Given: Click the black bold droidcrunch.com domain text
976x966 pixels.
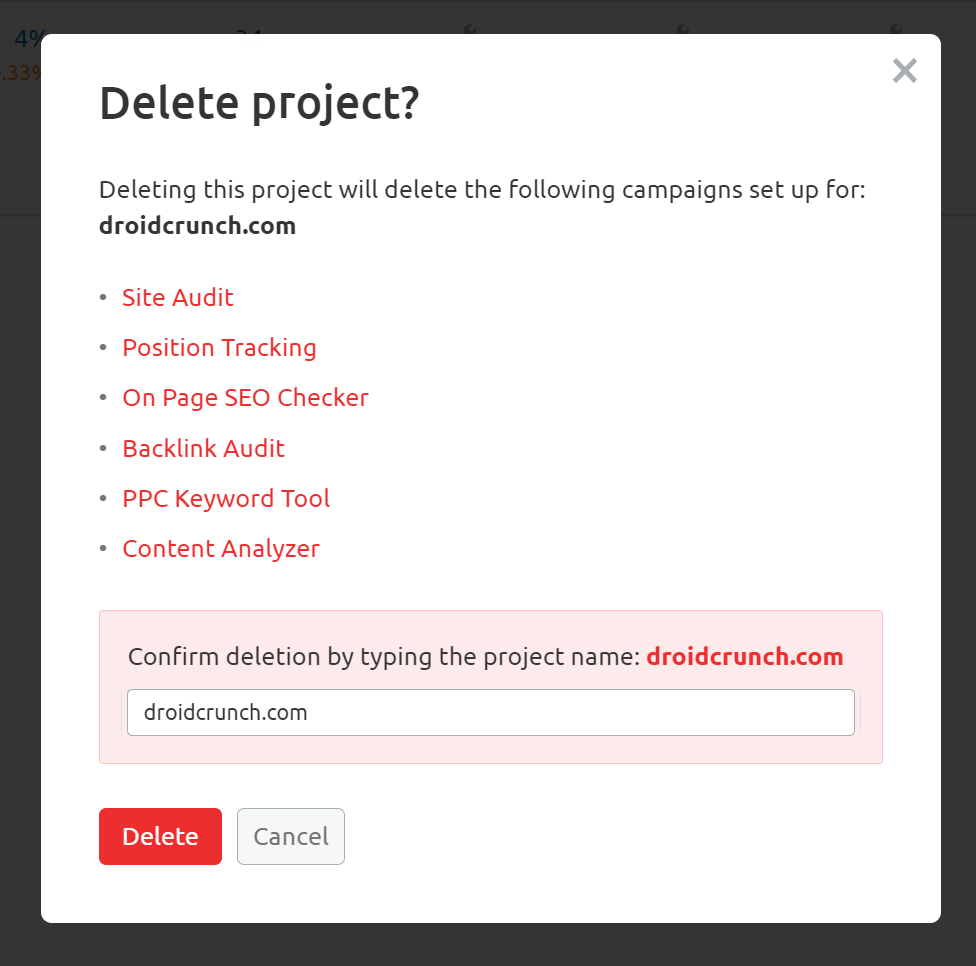Looking at the screenshot, I should point(197,226).
